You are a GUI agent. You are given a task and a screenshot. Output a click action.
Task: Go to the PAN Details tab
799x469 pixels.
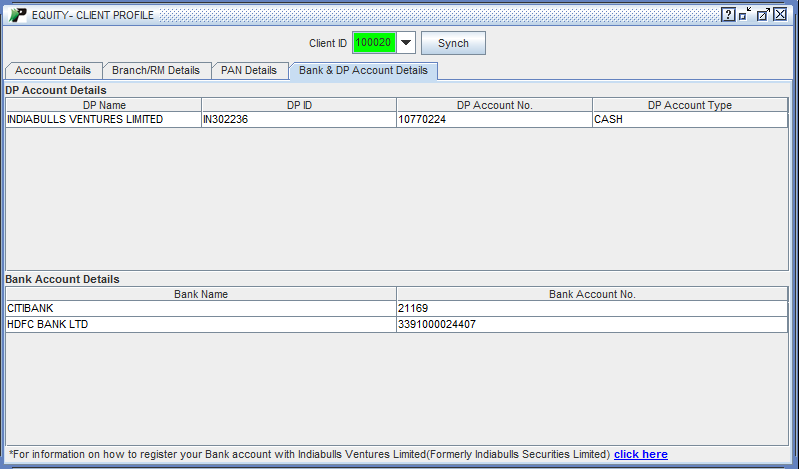(248, 71)
